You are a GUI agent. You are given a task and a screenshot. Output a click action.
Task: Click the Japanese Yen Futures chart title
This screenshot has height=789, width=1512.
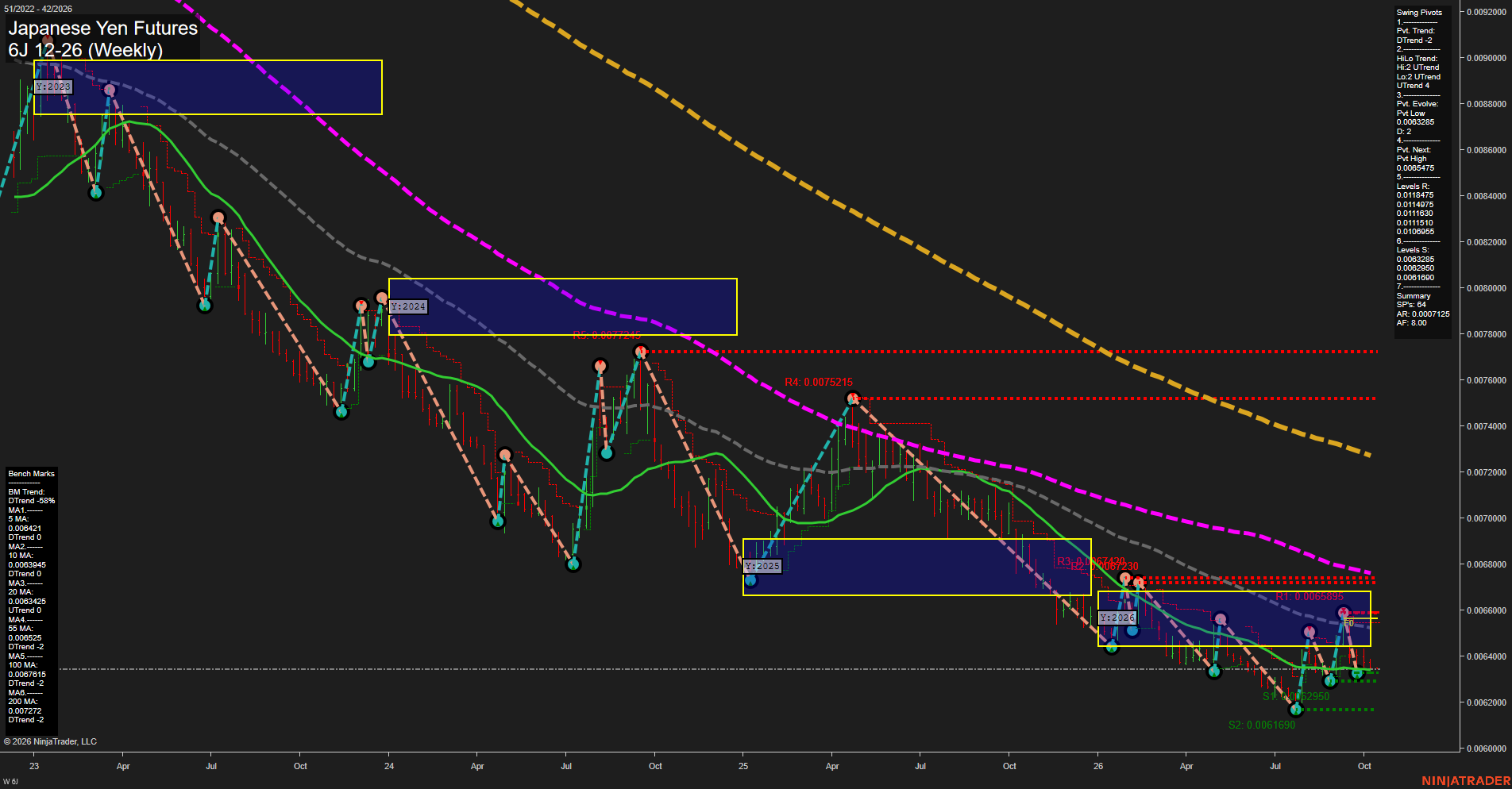(102, 28)
